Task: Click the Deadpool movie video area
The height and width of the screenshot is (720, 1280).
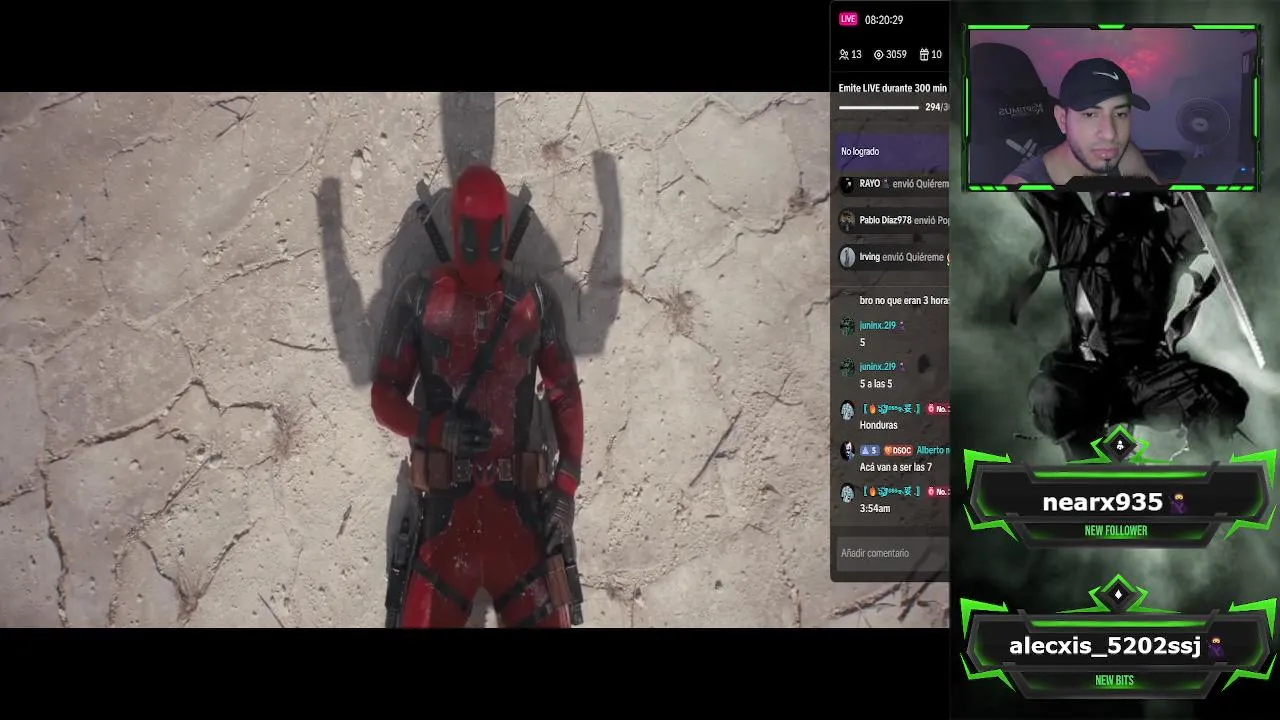Action: tap(415, 360)
